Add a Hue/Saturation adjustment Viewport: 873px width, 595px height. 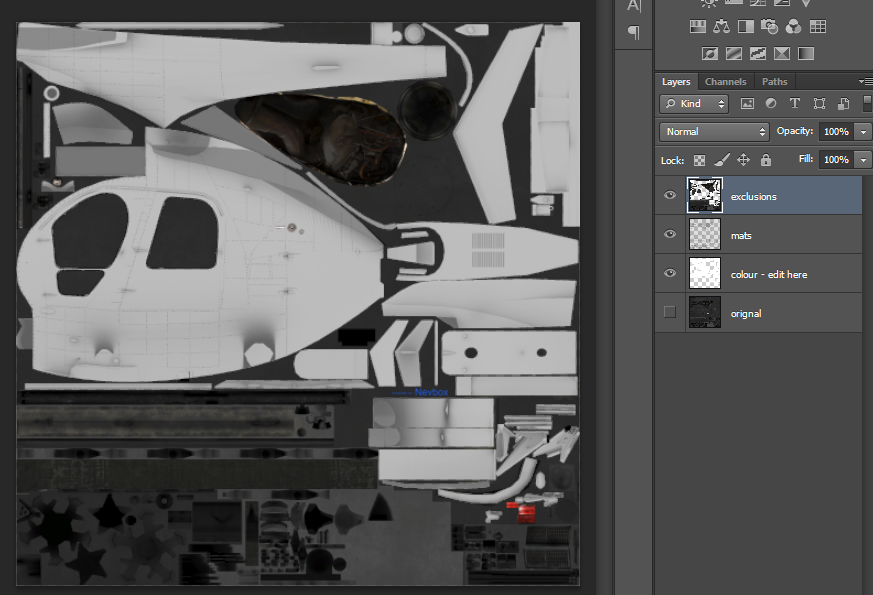(x=698, y=27)
